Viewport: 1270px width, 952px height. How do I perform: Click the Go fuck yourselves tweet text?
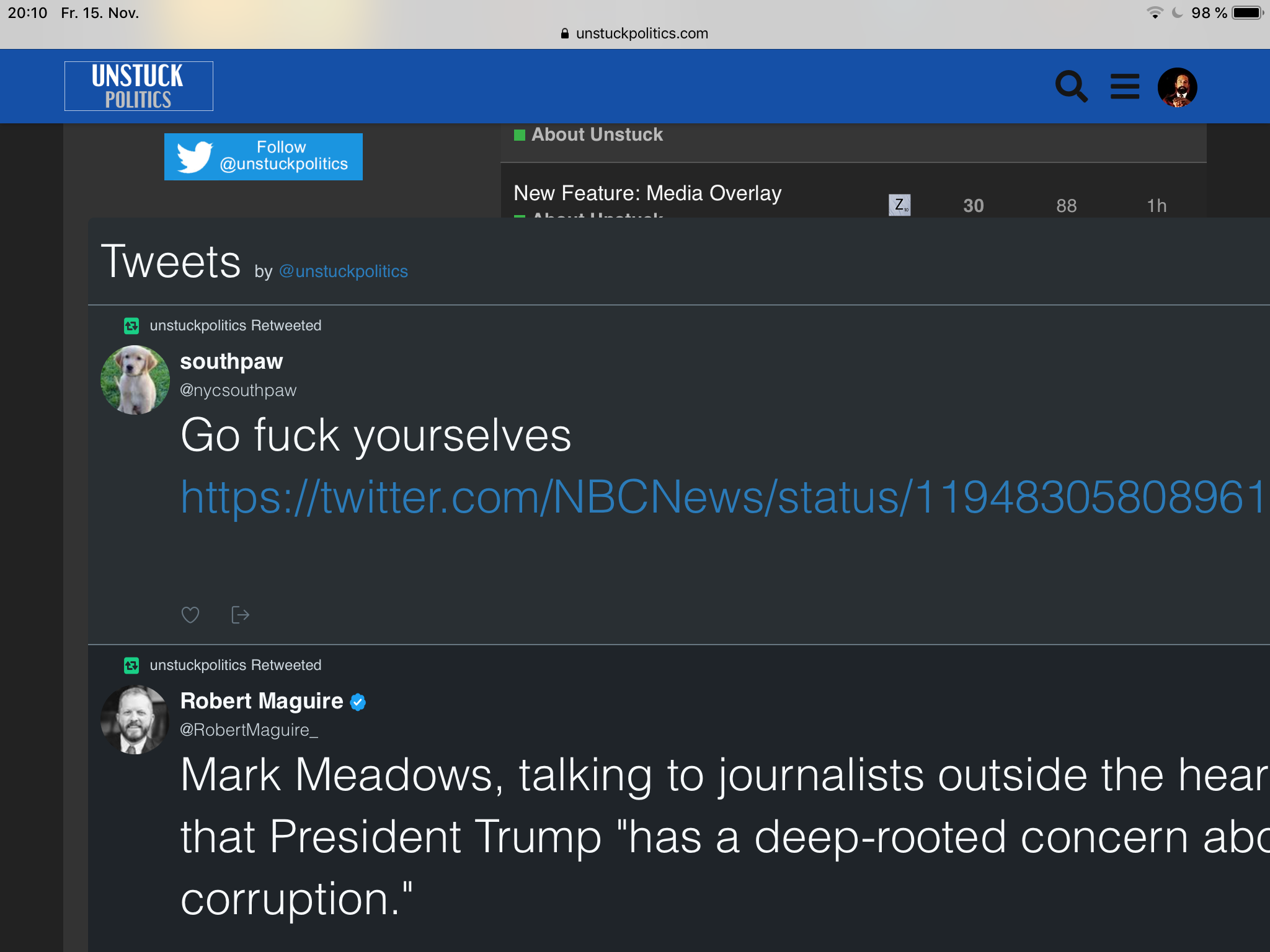tap(376, 436)
